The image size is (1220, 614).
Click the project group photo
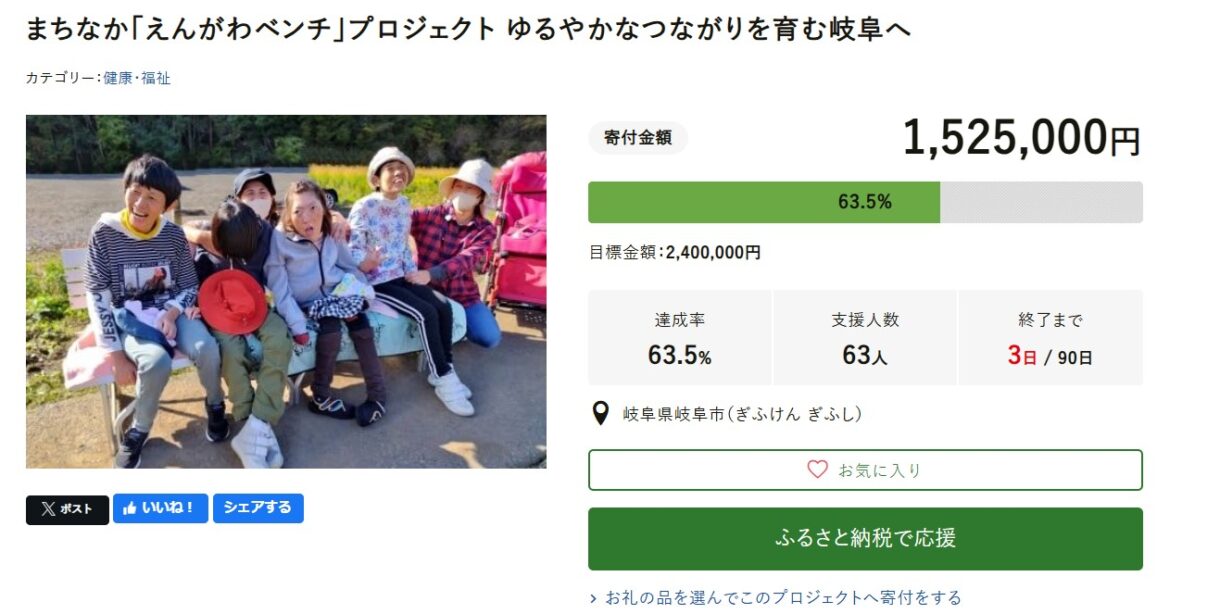point(286,291)
